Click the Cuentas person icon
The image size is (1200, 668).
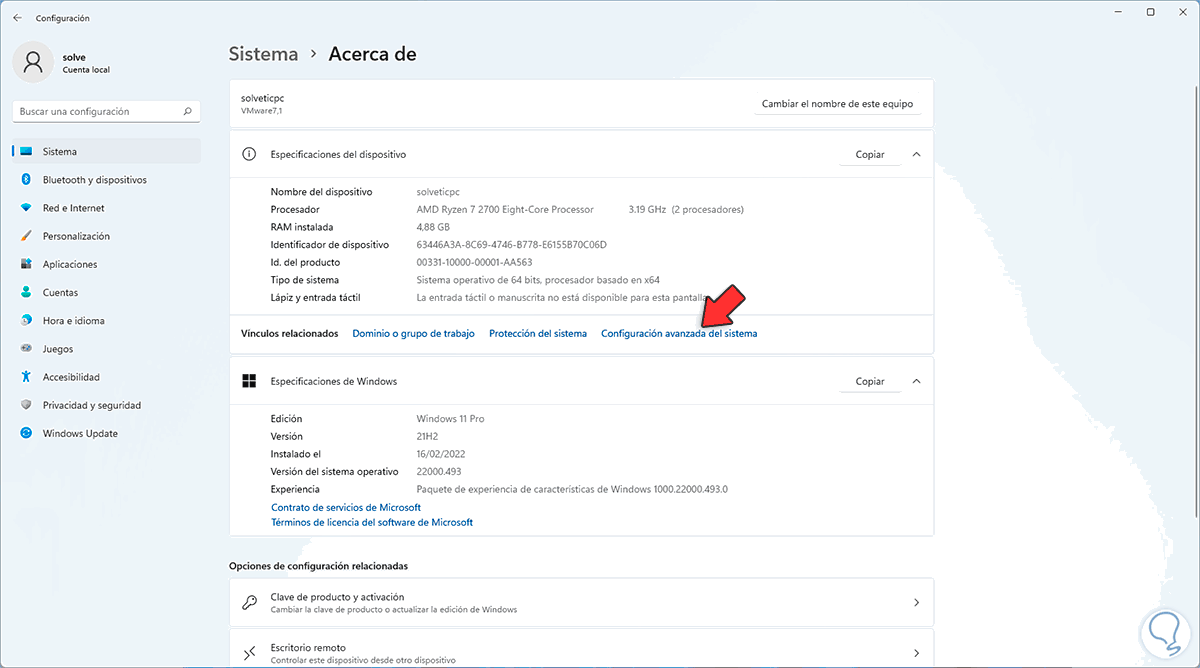[26, 293]
